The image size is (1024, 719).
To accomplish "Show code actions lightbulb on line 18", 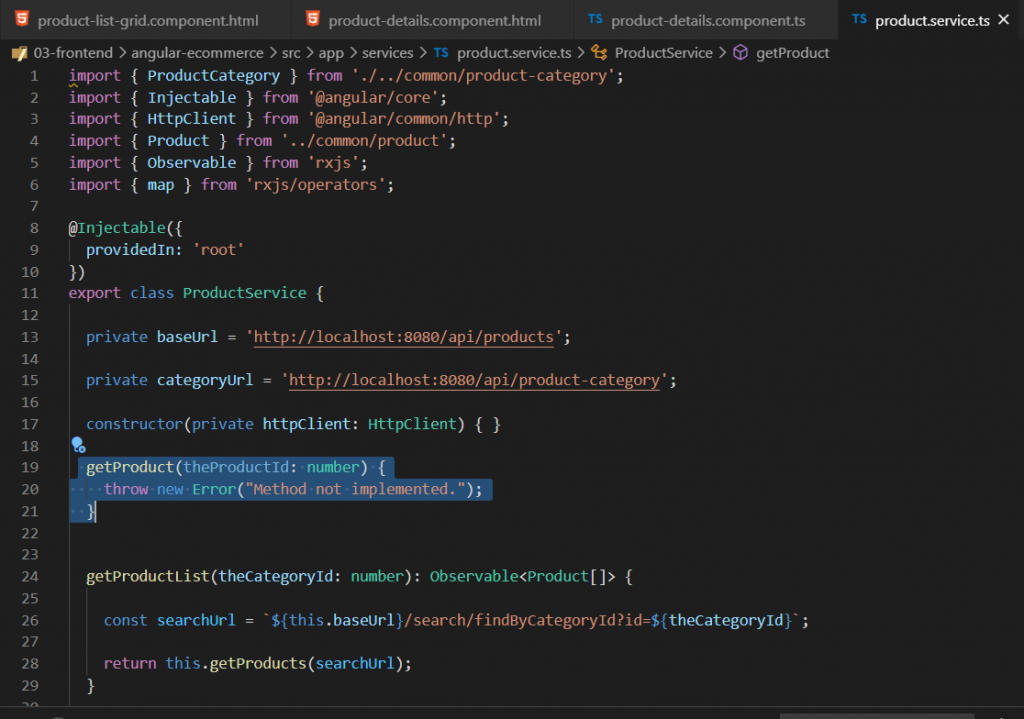I will 78,445.
